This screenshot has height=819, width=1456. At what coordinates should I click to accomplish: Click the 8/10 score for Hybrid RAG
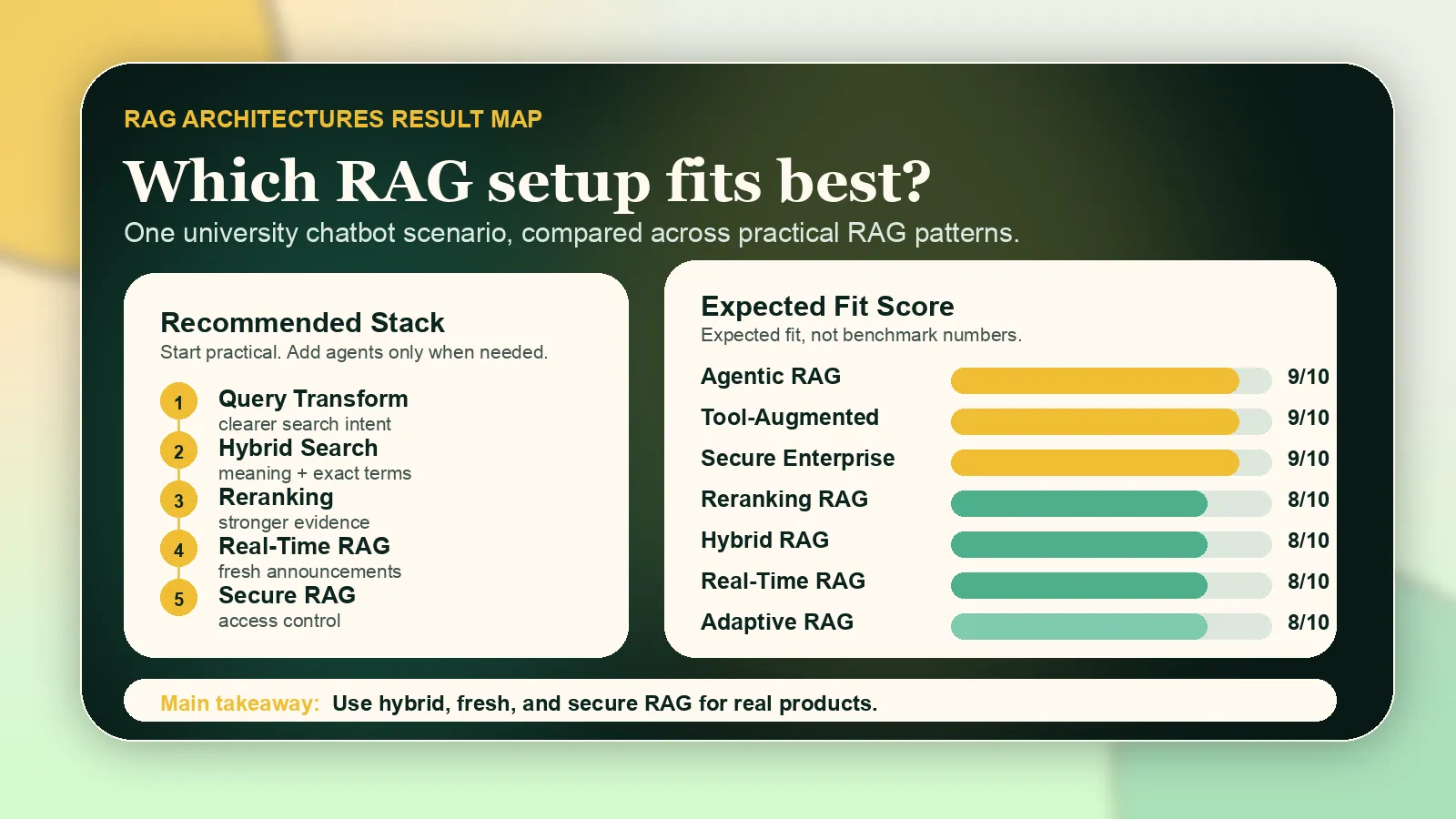pos(1309,541)
